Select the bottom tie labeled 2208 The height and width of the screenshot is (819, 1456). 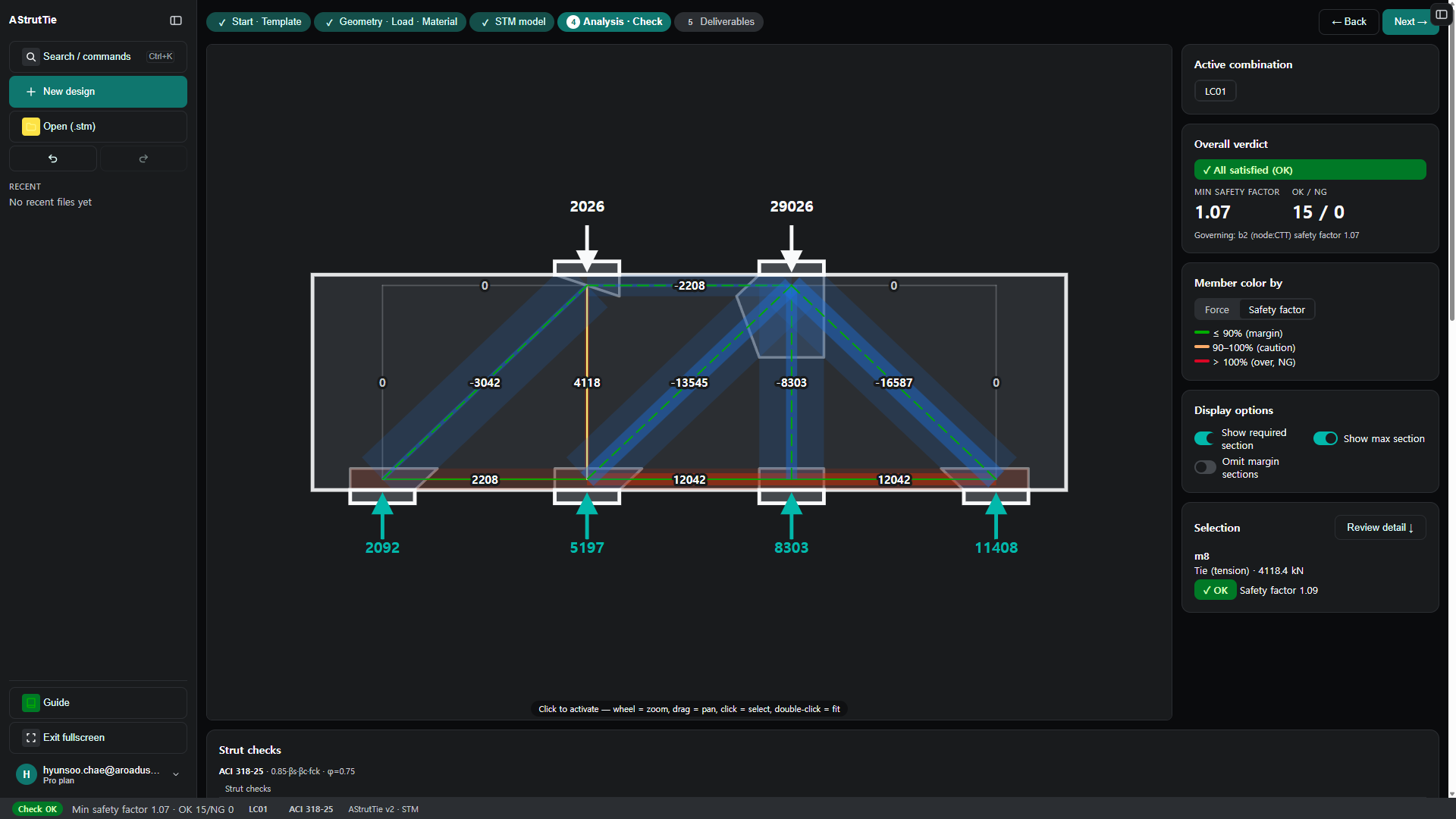pos(485,480)
